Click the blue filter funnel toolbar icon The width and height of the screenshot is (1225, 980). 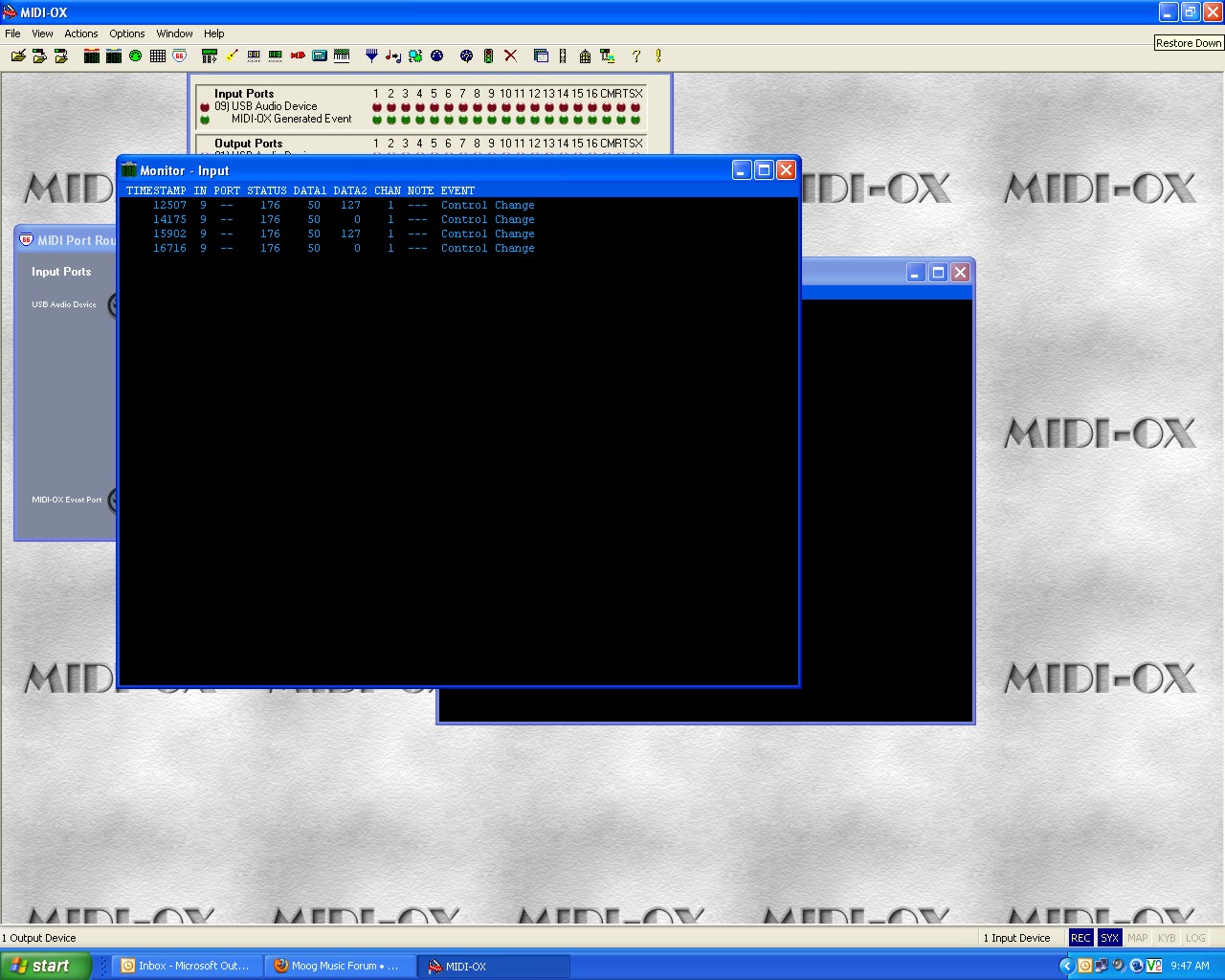(371, 56)
